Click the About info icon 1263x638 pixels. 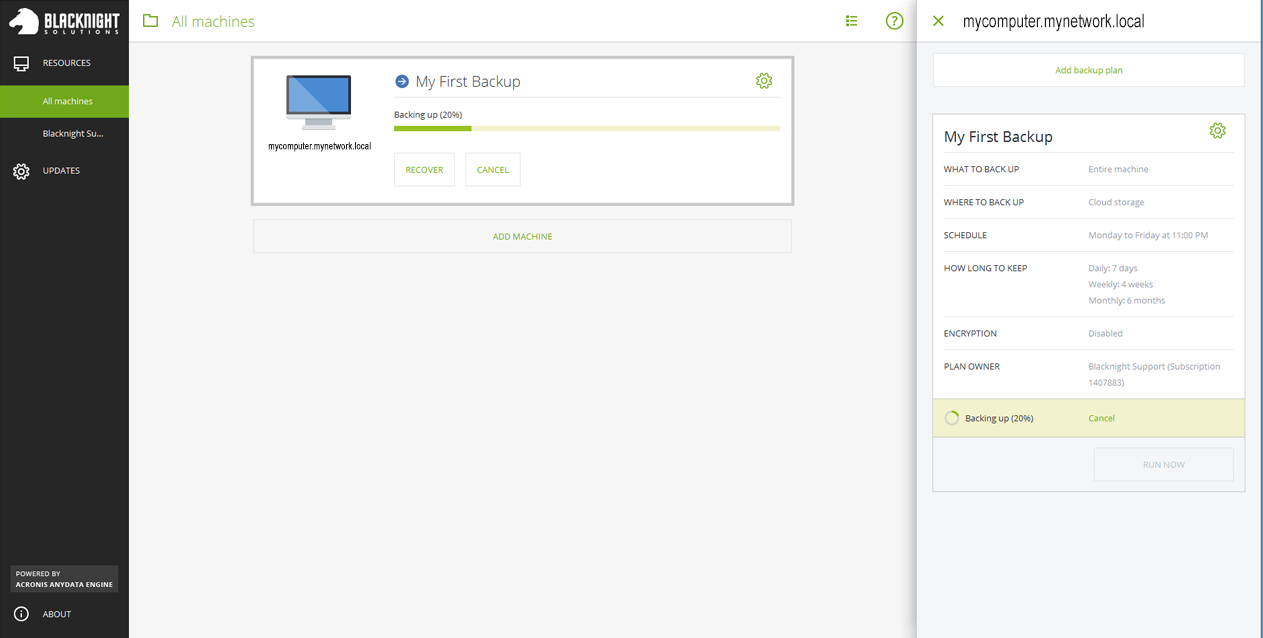21,614
